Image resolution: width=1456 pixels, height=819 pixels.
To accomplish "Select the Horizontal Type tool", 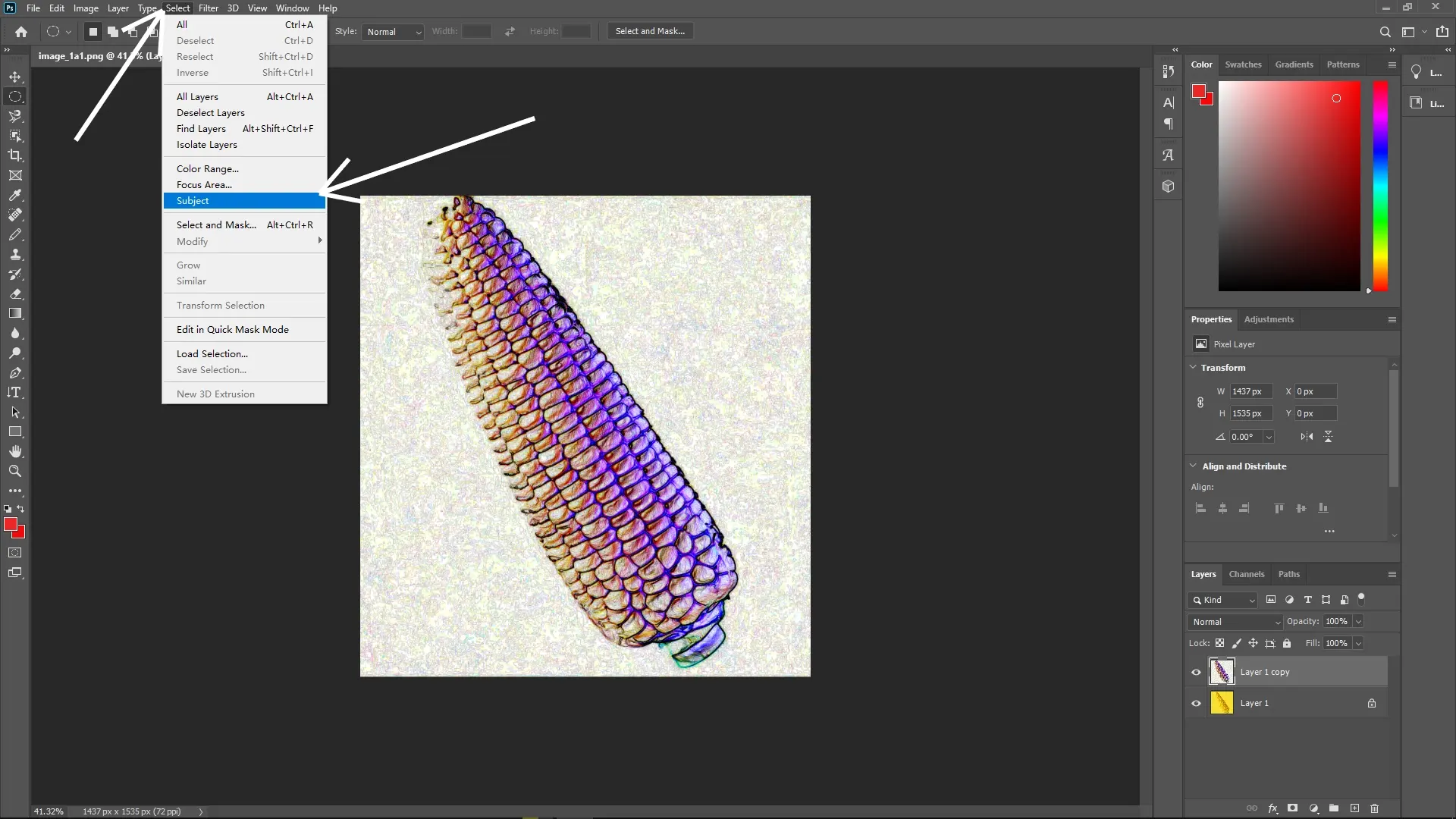I will click(15, 392).
